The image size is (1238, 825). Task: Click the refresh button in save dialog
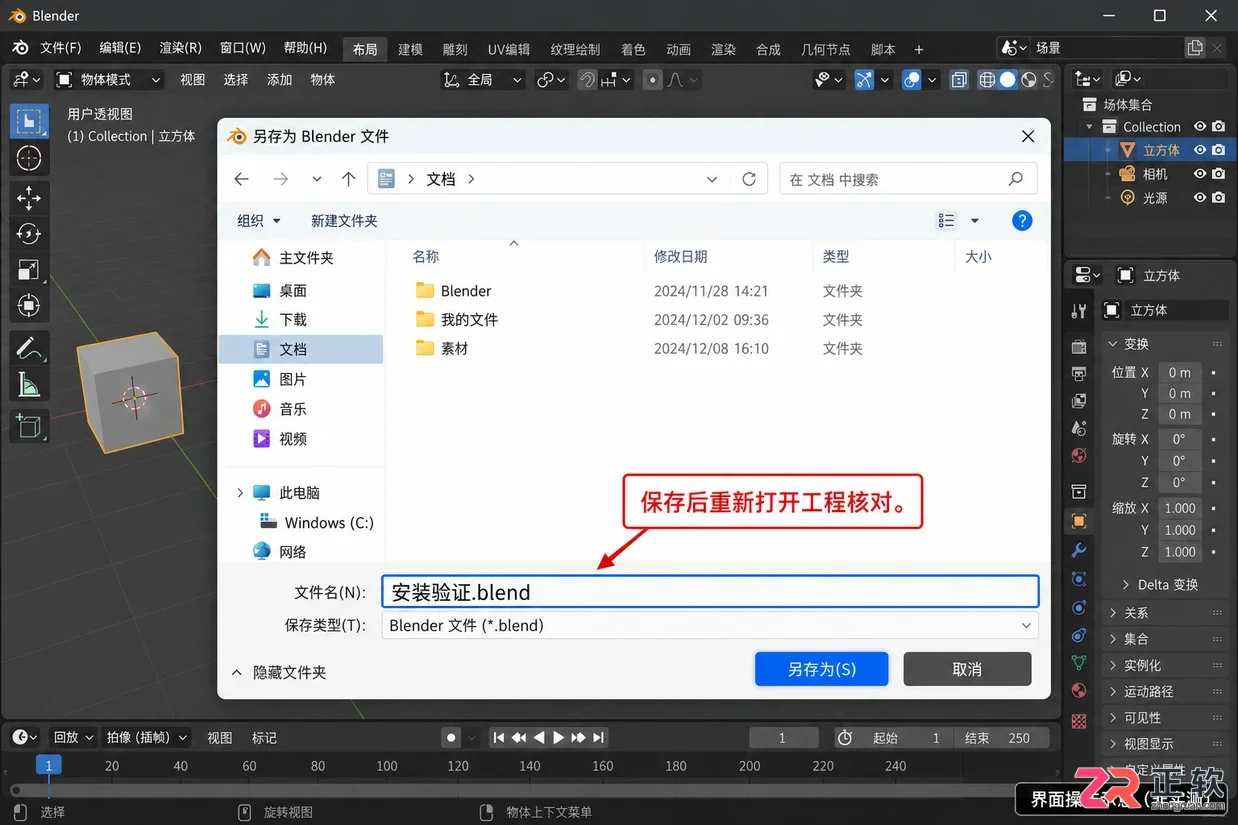pos(748,179)
